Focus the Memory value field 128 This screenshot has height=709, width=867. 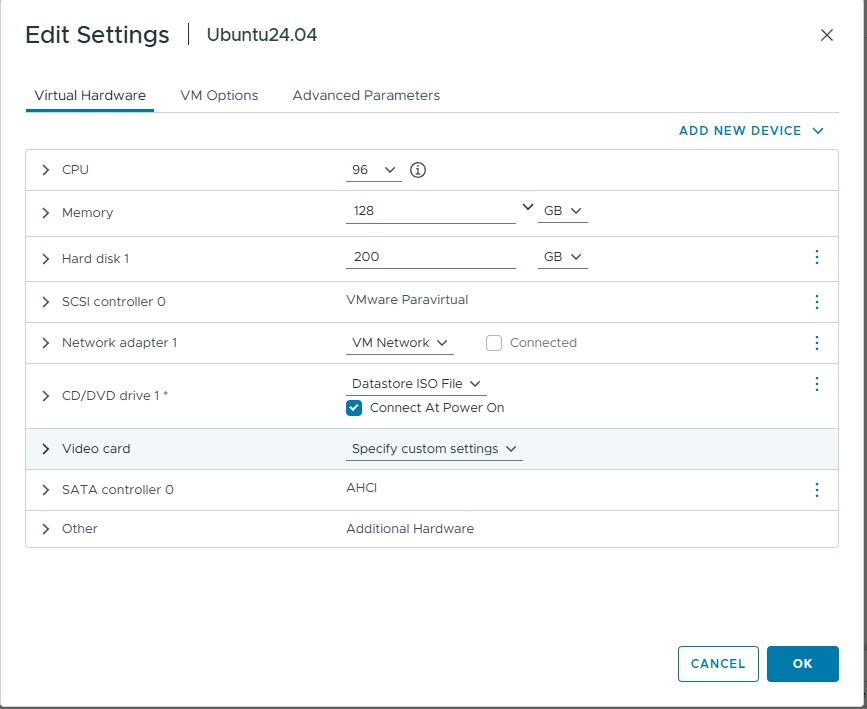pos(431,211)
